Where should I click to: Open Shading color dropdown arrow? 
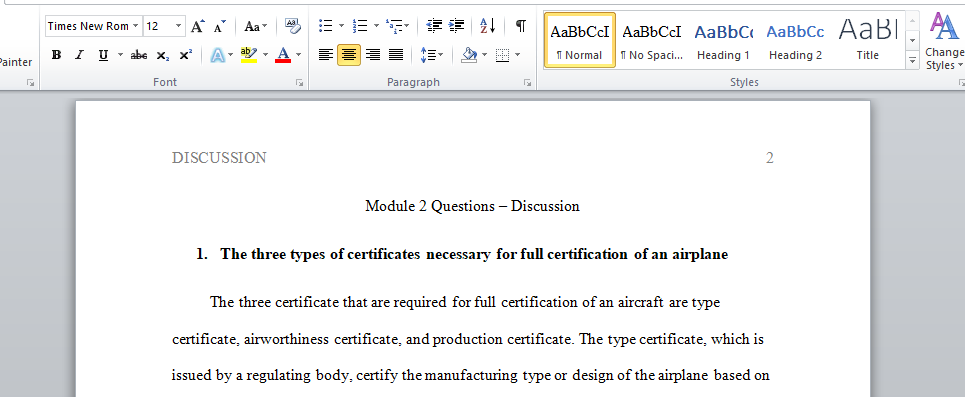coord(484,55)
